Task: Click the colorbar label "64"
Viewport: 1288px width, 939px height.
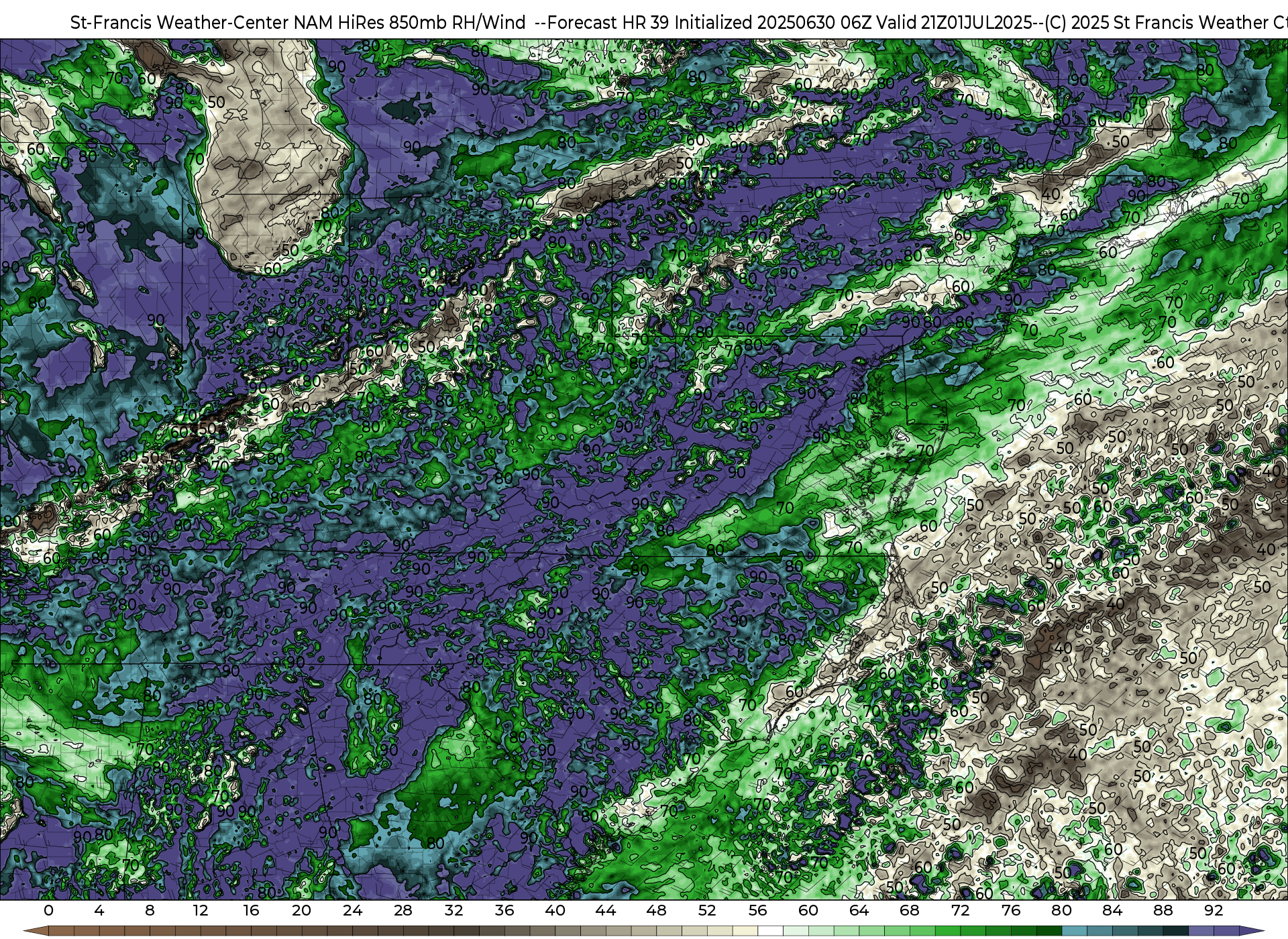Action: [859, 911]
